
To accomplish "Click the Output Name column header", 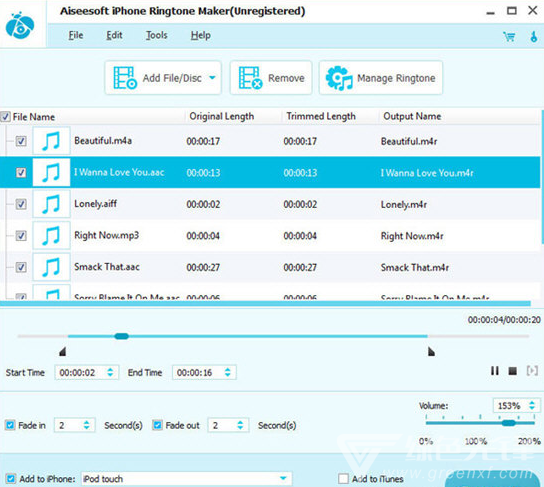I will click(412, 116).
